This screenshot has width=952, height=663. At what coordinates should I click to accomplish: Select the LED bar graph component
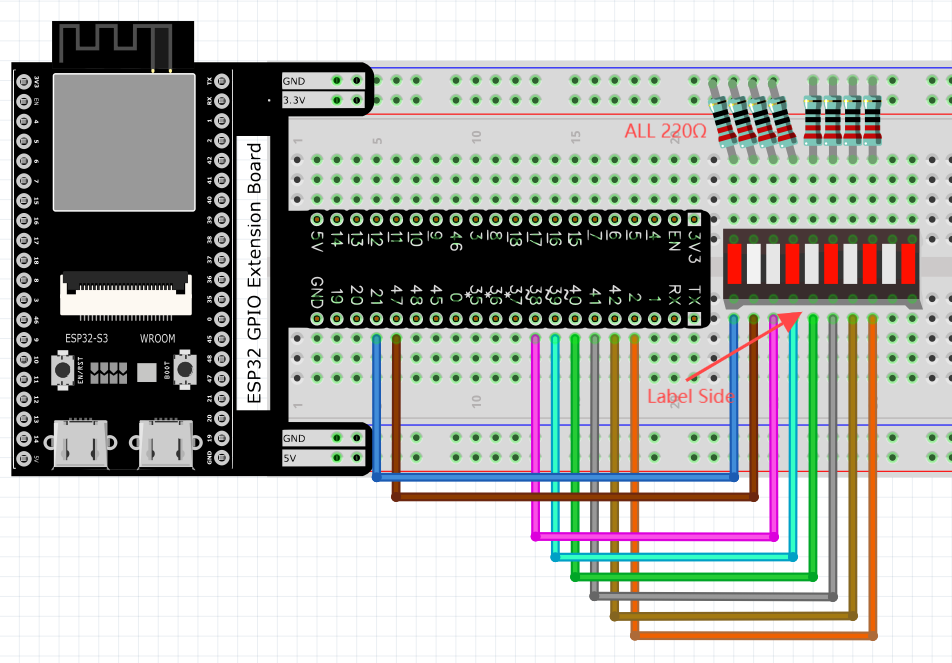[x=821, y=265]
